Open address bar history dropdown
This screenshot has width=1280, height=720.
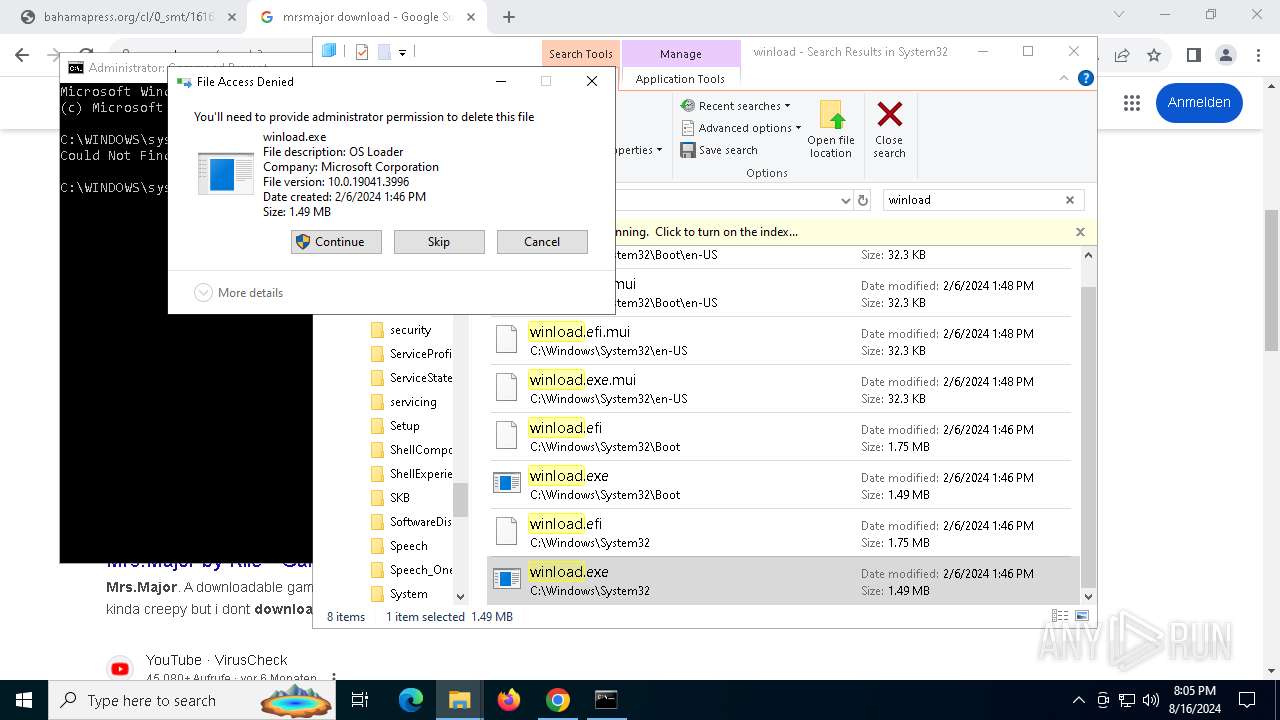click(845, 200)
